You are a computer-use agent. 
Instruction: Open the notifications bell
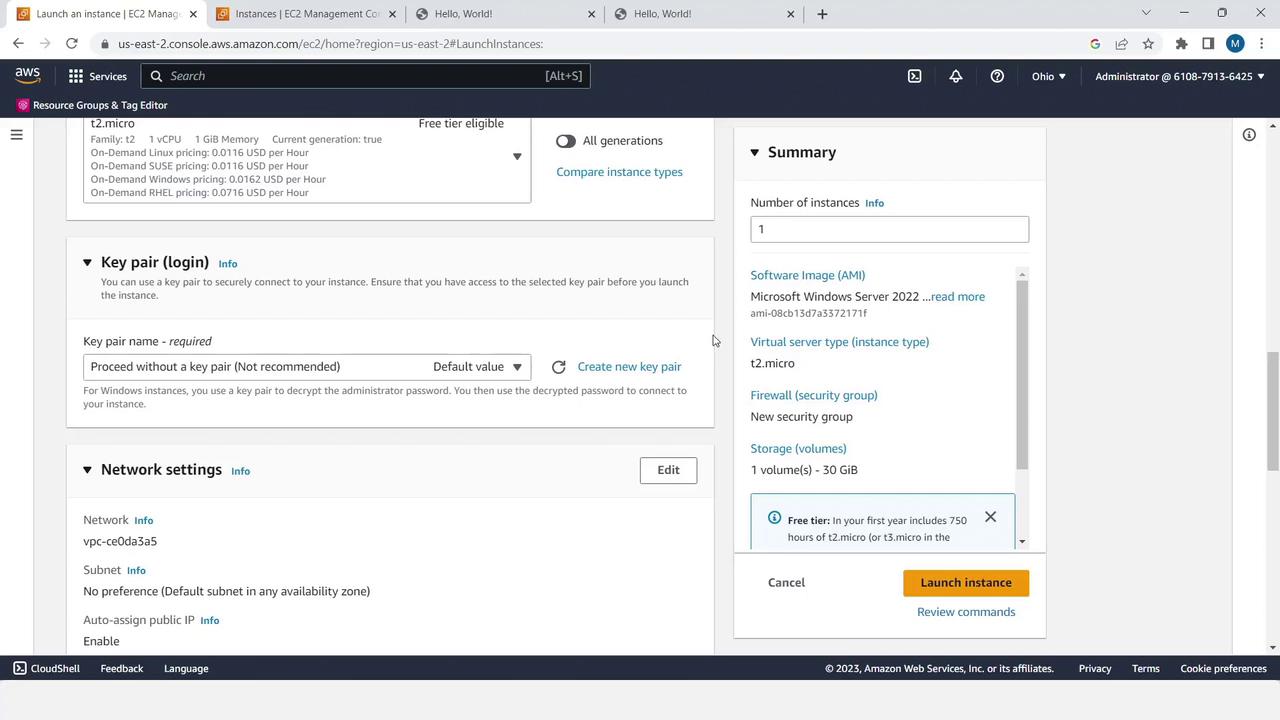pyautogui.click(x=956, y=76)
